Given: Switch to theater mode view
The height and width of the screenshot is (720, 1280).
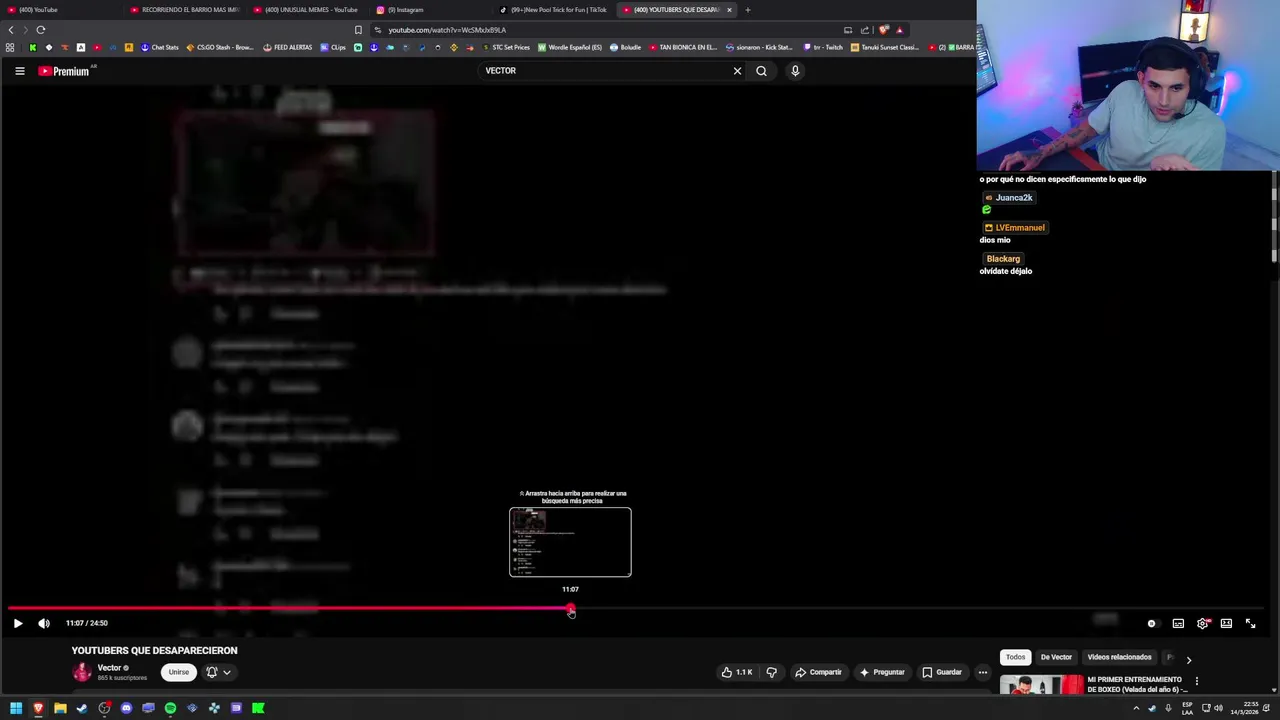Looking at the screenshot, I should tap(1226, 623).
